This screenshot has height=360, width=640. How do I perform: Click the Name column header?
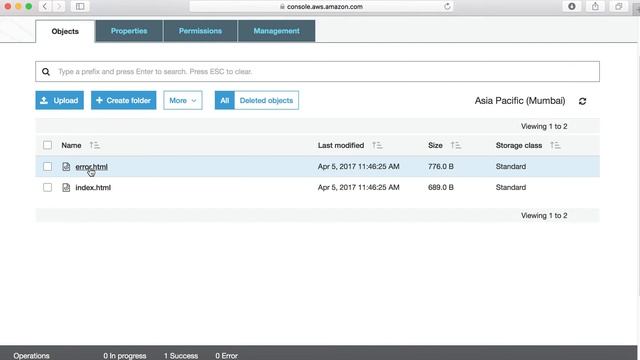71,145
